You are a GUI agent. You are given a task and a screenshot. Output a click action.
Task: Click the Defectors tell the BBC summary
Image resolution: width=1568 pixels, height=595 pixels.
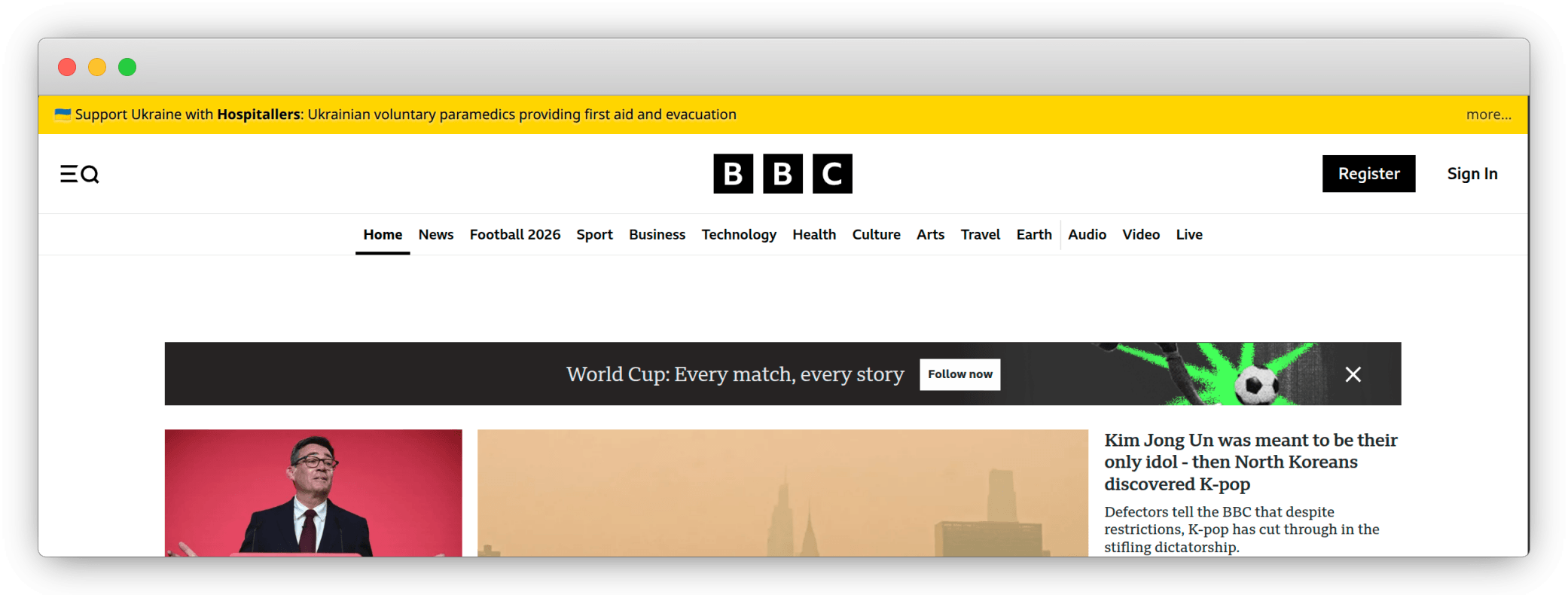point(1241,529)
